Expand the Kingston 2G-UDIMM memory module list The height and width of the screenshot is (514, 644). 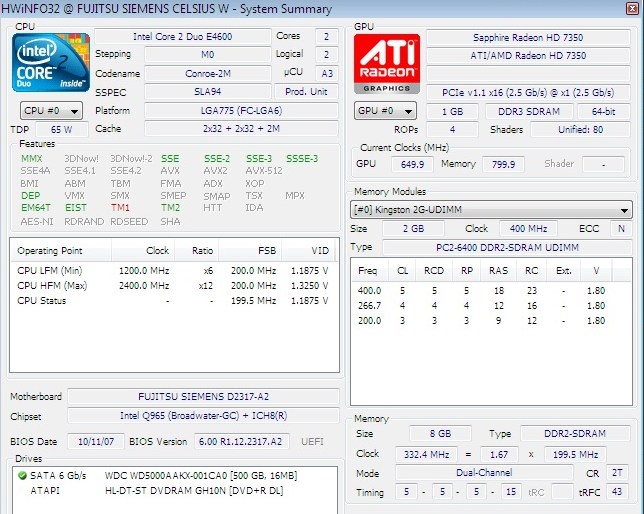(x=491, y=210)
